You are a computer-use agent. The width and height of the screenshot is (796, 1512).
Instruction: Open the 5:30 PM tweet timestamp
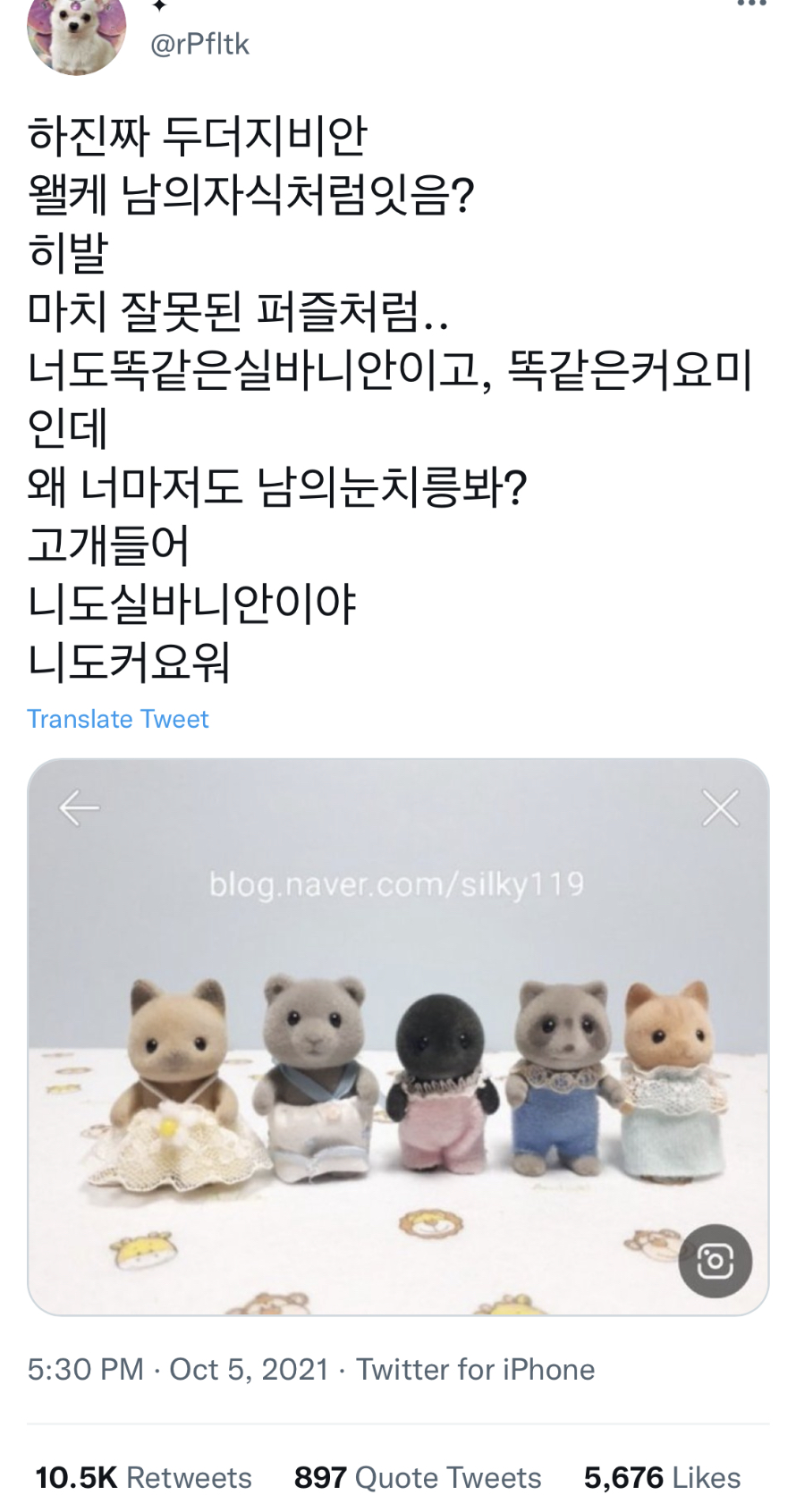(x=85, y=1370)
